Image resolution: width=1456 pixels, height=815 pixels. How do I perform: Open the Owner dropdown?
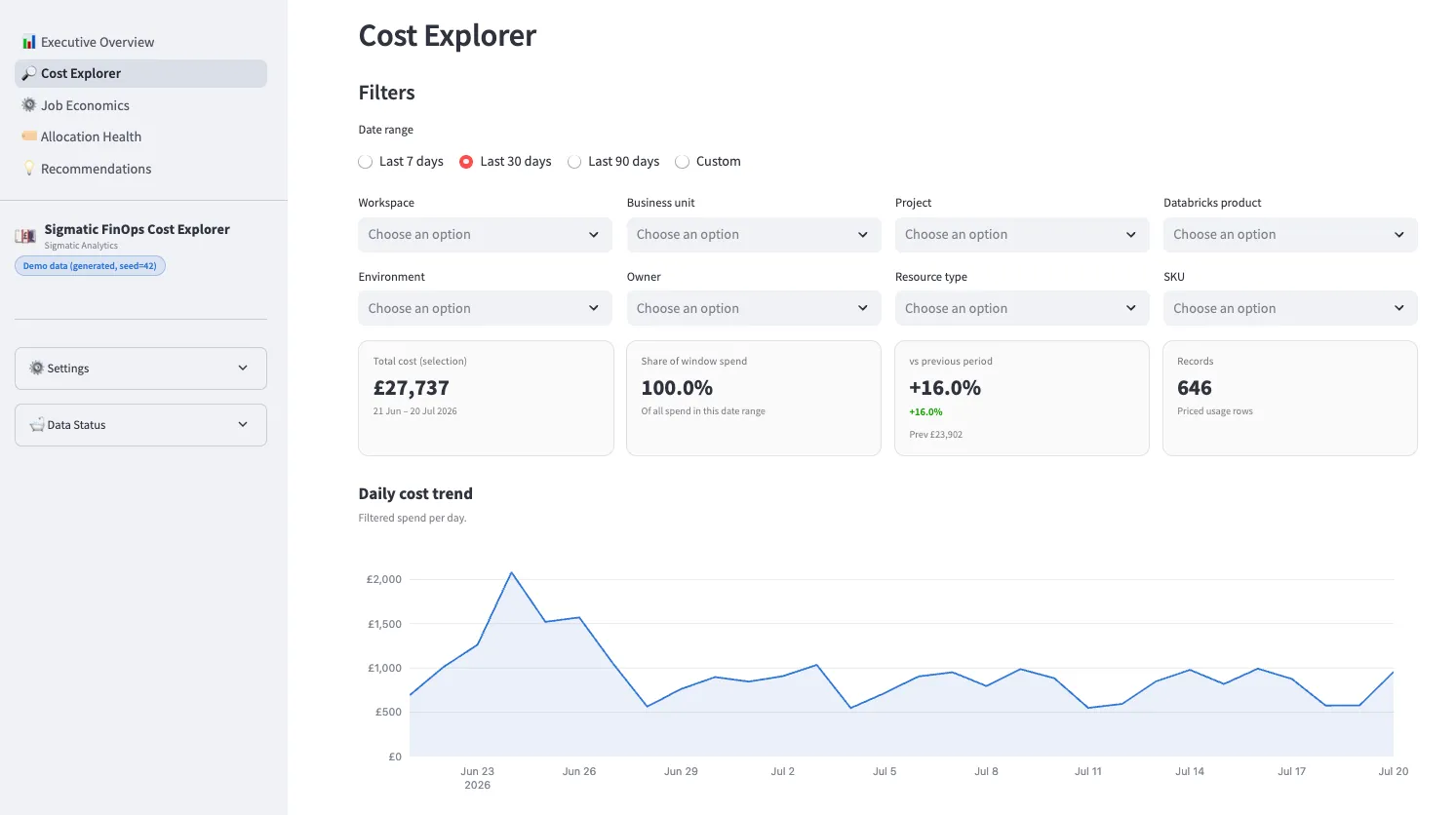[754, 308]
